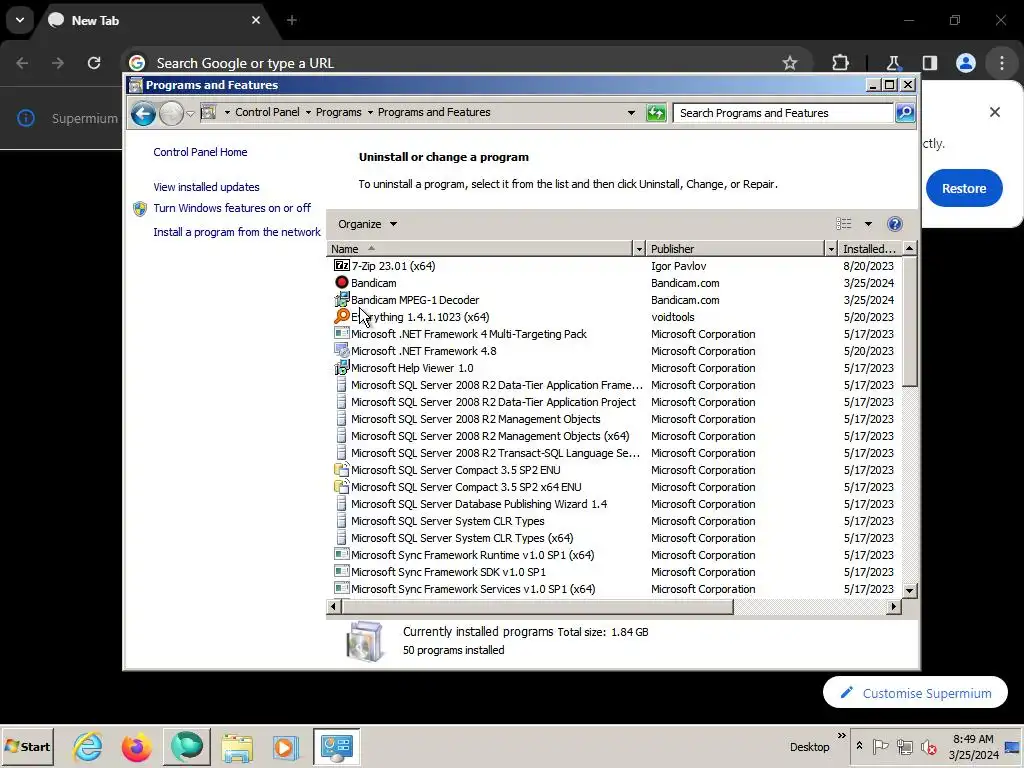Select the New Tab browser tab
Viewport: 1024px width, 768px height.
[x=155, y=20]
